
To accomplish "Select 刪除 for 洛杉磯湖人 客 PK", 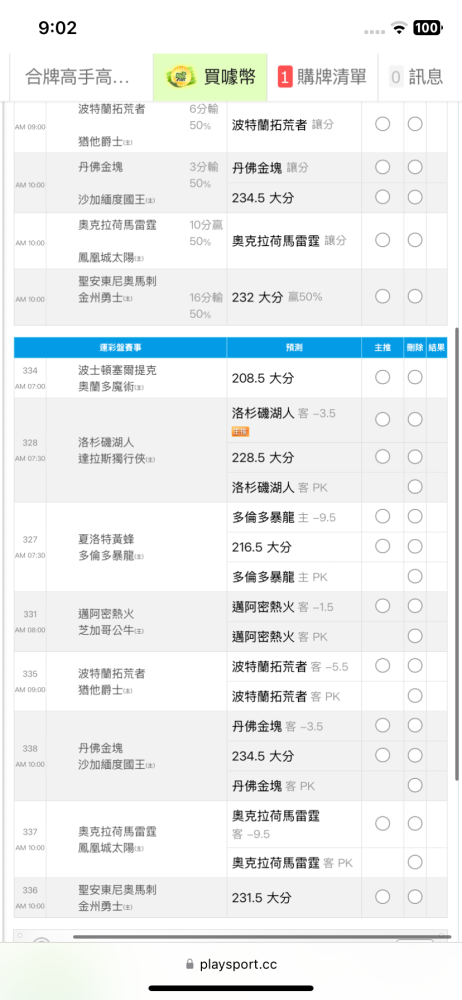I will [415, 487].
